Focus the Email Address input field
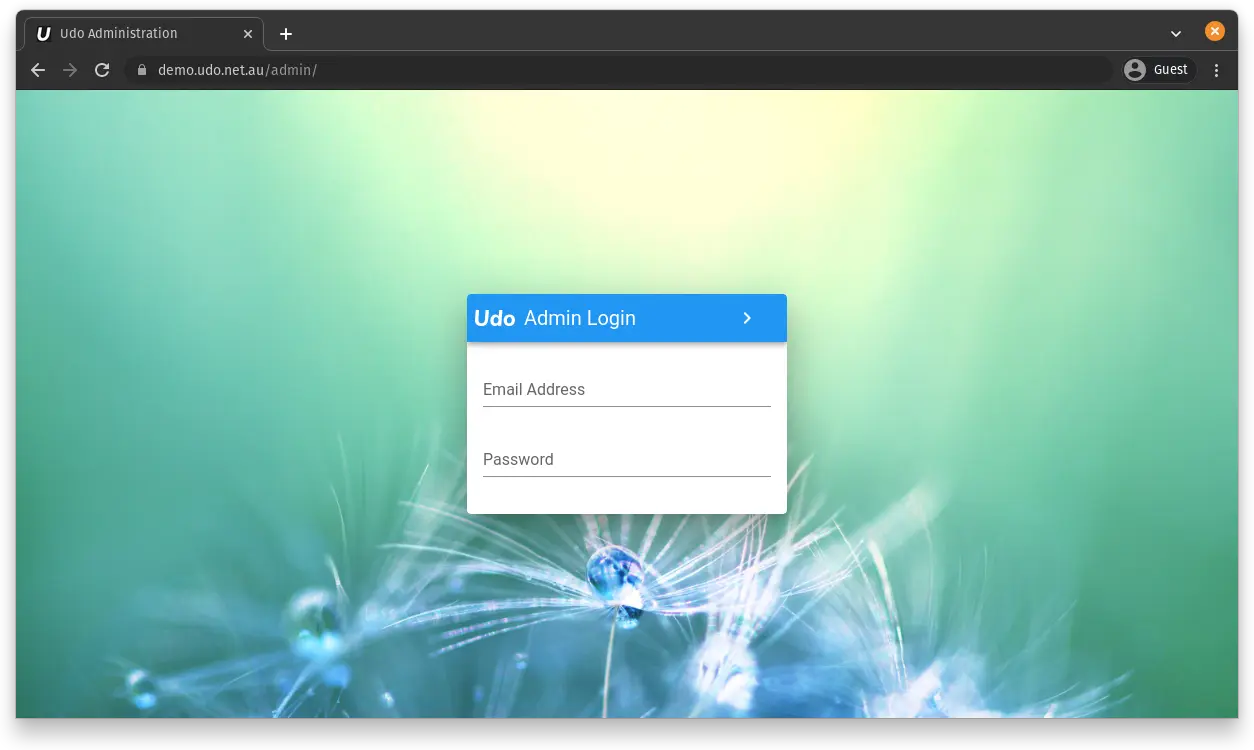The height and width of the screenshot is (750, 1254). point(626,390)
